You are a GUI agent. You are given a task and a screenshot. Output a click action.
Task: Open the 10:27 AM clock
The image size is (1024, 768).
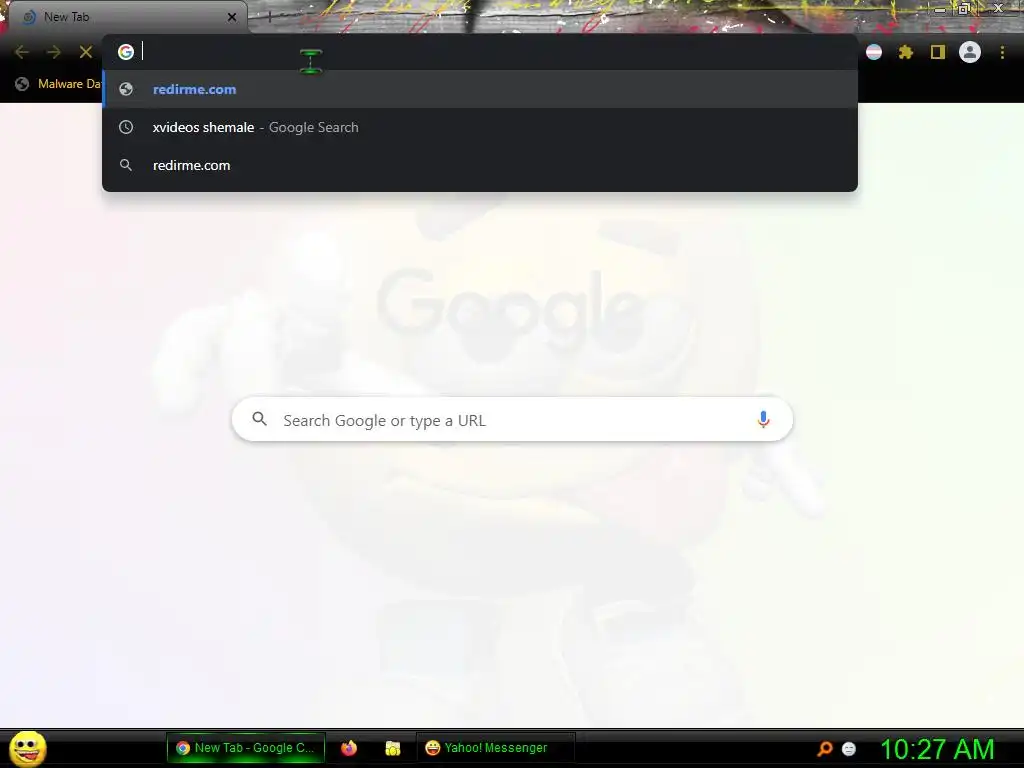[x=937, y=749]
